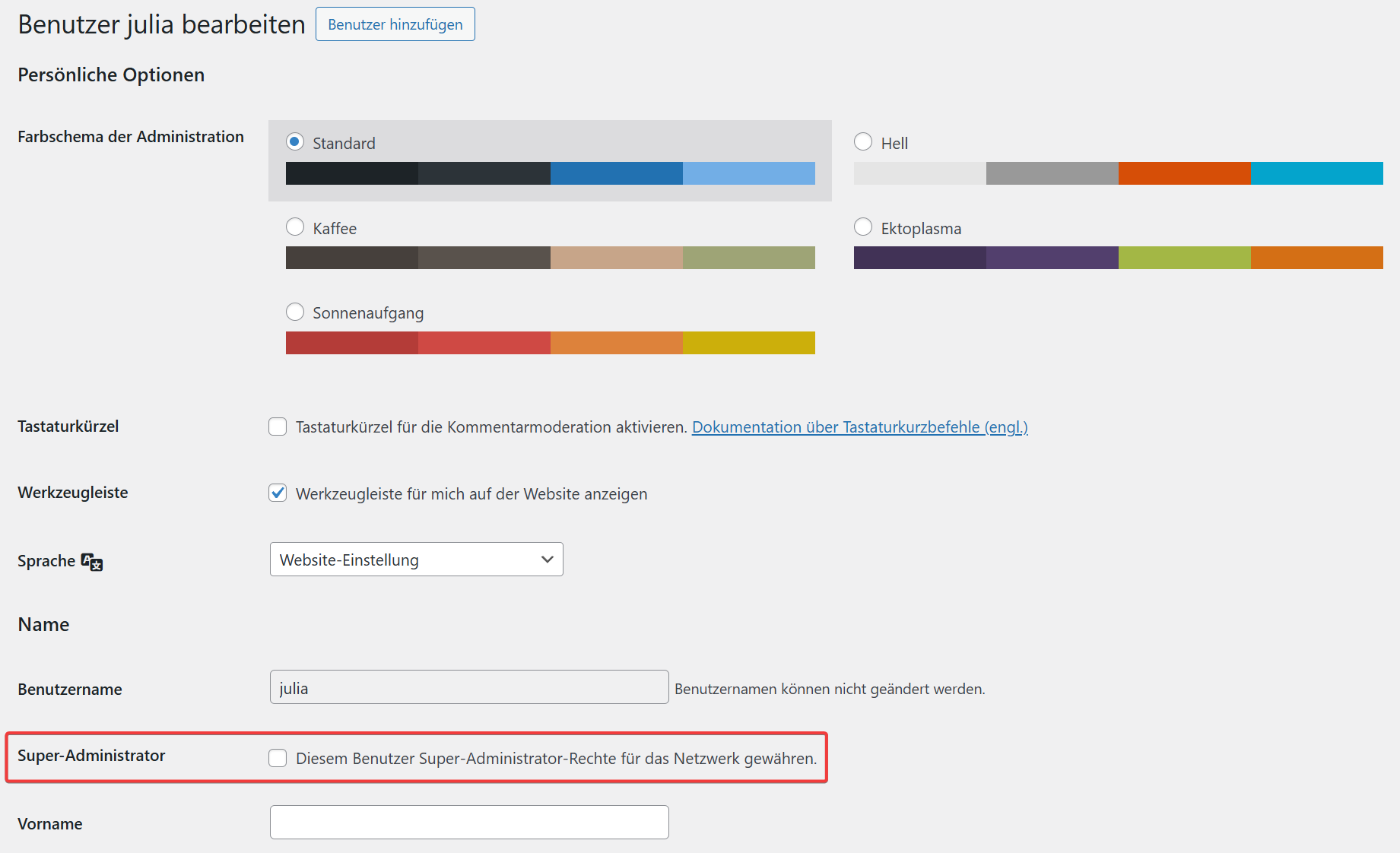Enable Tastaturkürzel for comment moderation checkbox
1400x853 pixels.
pyautogui.click(x=278, y=426)
